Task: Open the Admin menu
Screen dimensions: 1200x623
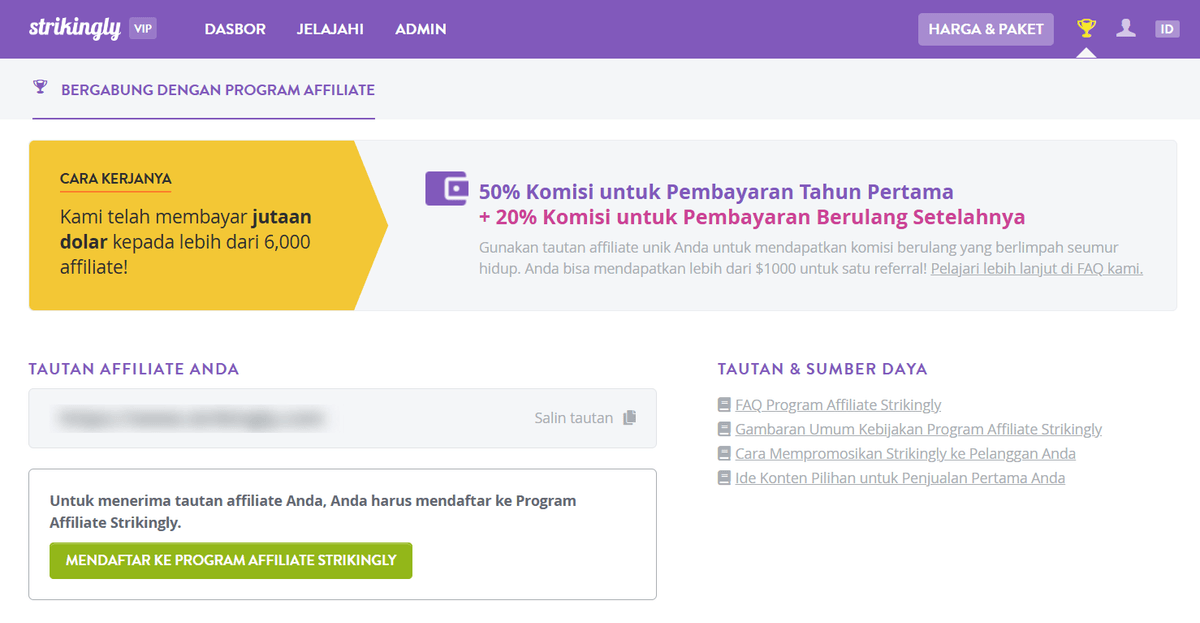Action: pos(421,29)
